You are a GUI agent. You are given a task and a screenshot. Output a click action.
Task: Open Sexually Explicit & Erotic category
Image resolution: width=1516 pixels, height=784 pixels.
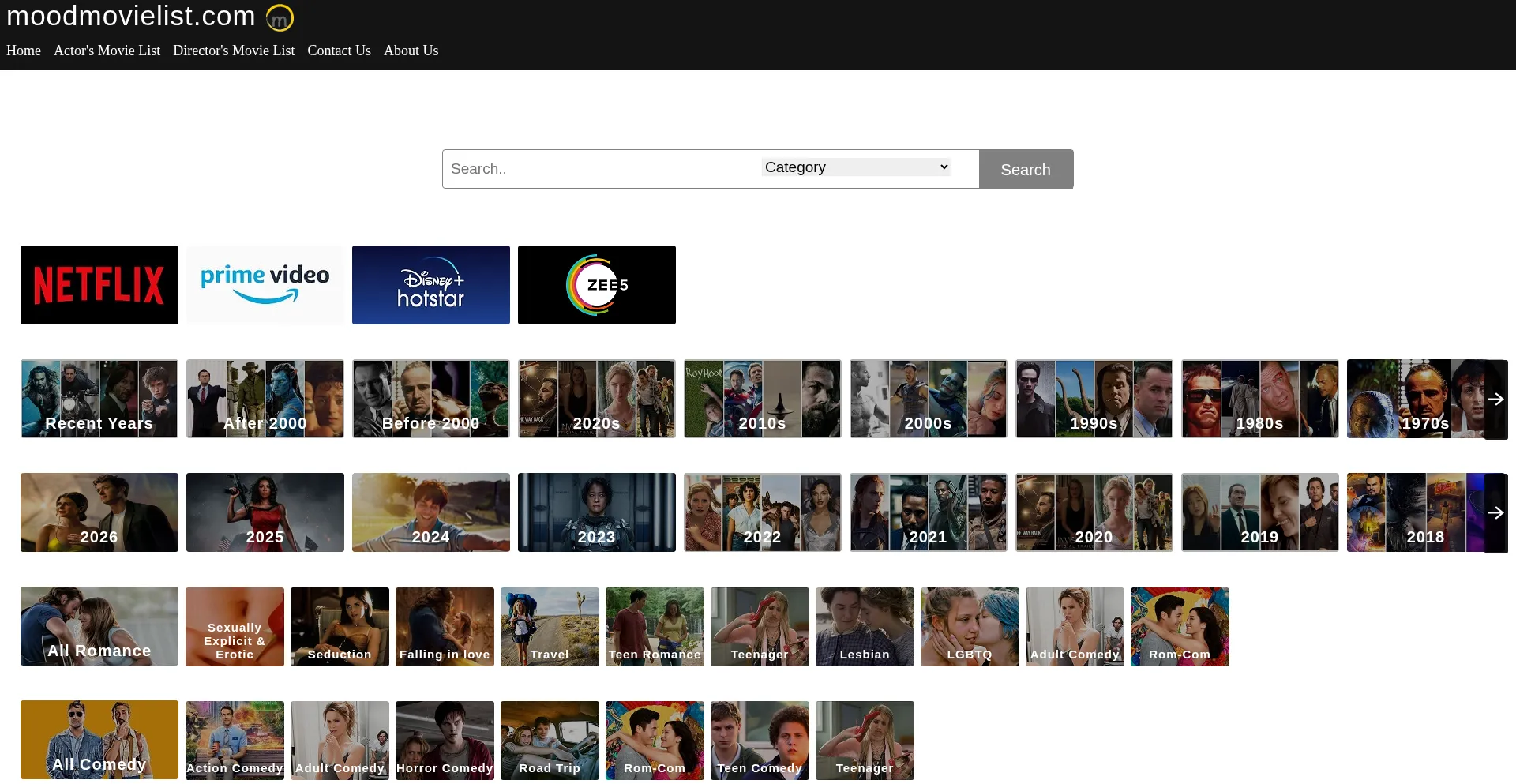point(235,627)
